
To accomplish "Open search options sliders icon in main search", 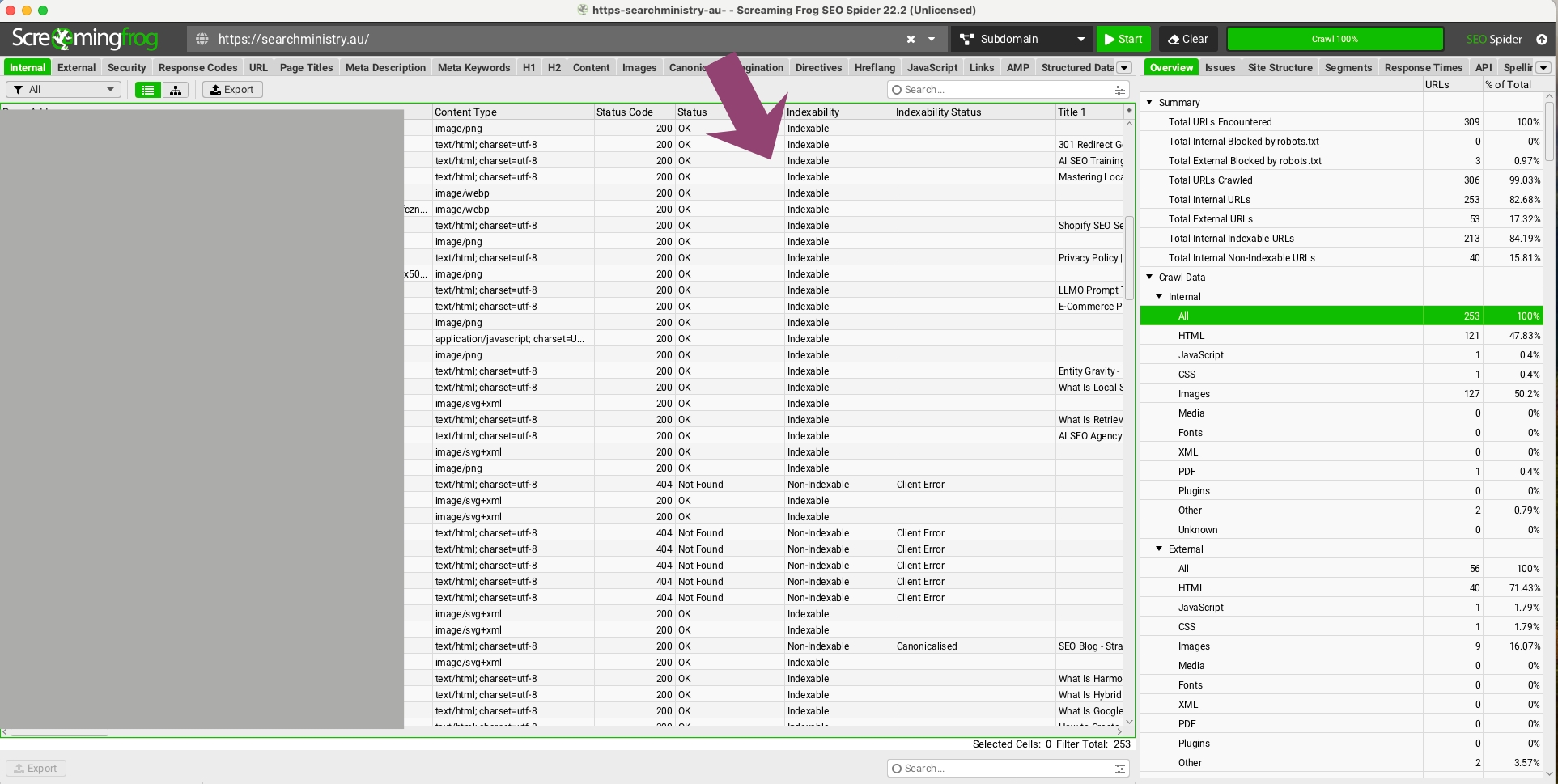I will click(1120, 90).
